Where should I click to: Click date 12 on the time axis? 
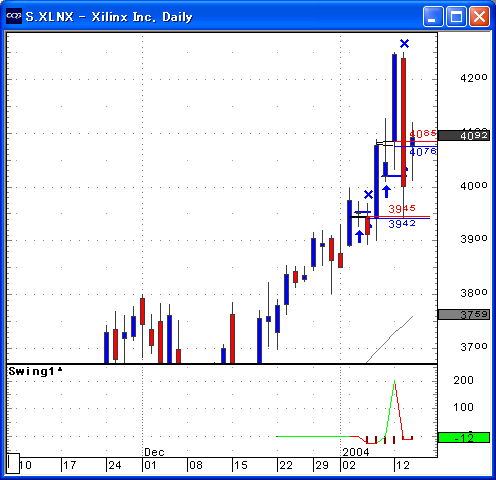point(403,465)
